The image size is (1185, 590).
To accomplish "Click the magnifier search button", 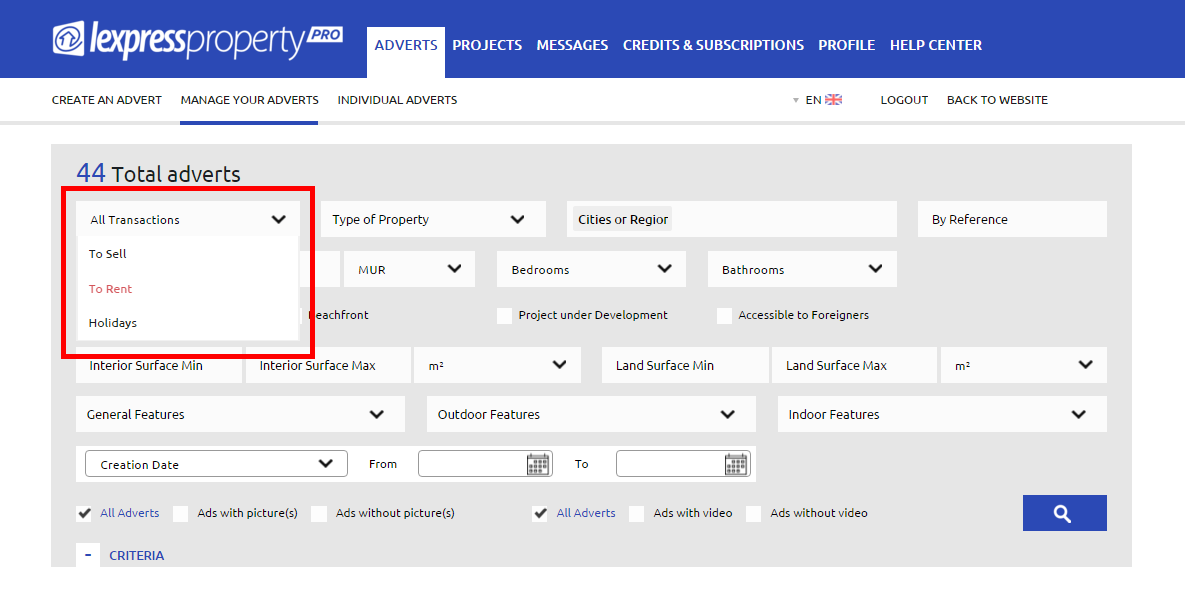I will pyautogui.click(x=1064, y=513).
